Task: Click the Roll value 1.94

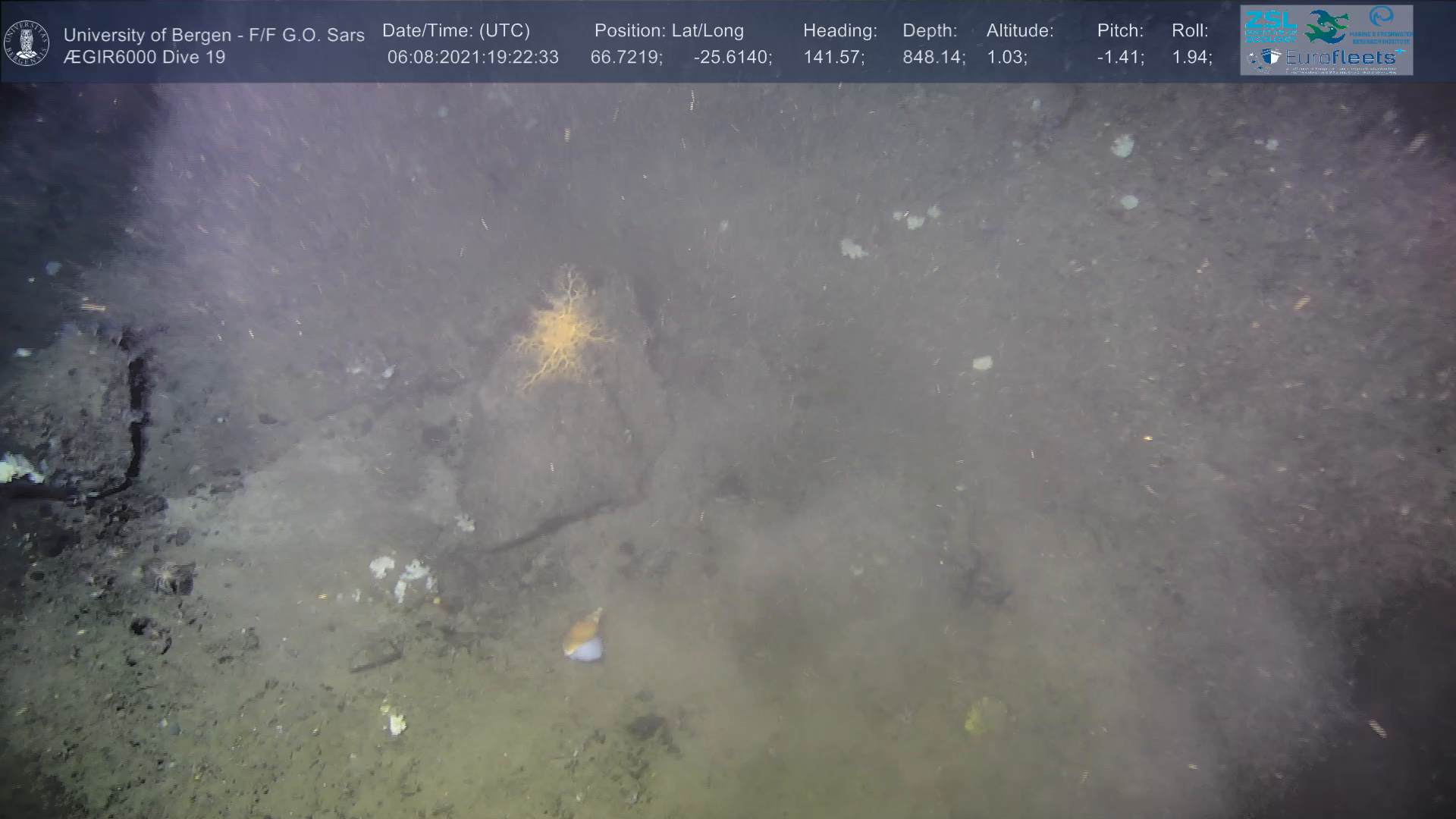Action: pos(1191,58)
